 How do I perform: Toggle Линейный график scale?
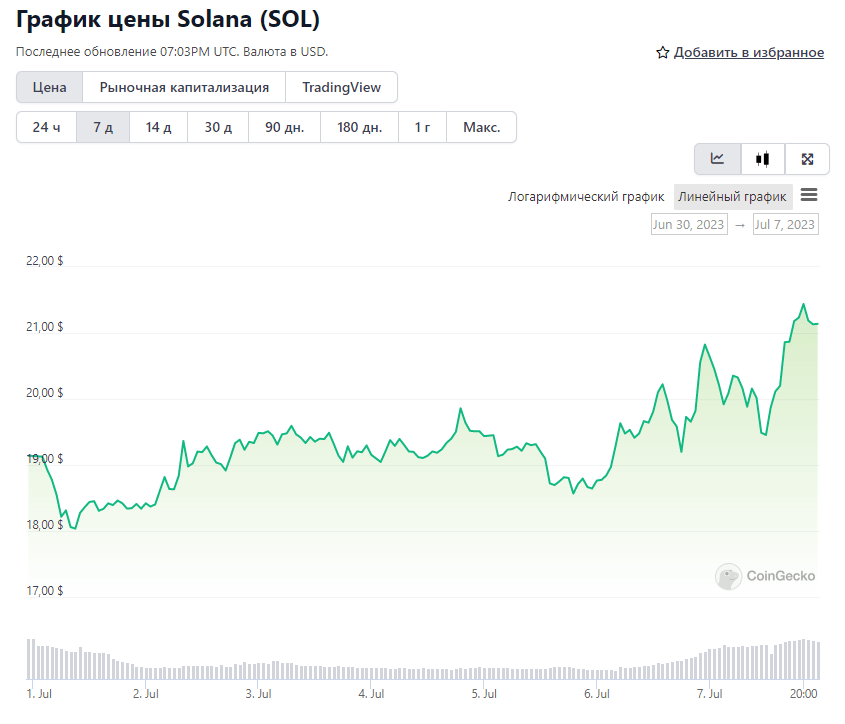coord(732,197)
